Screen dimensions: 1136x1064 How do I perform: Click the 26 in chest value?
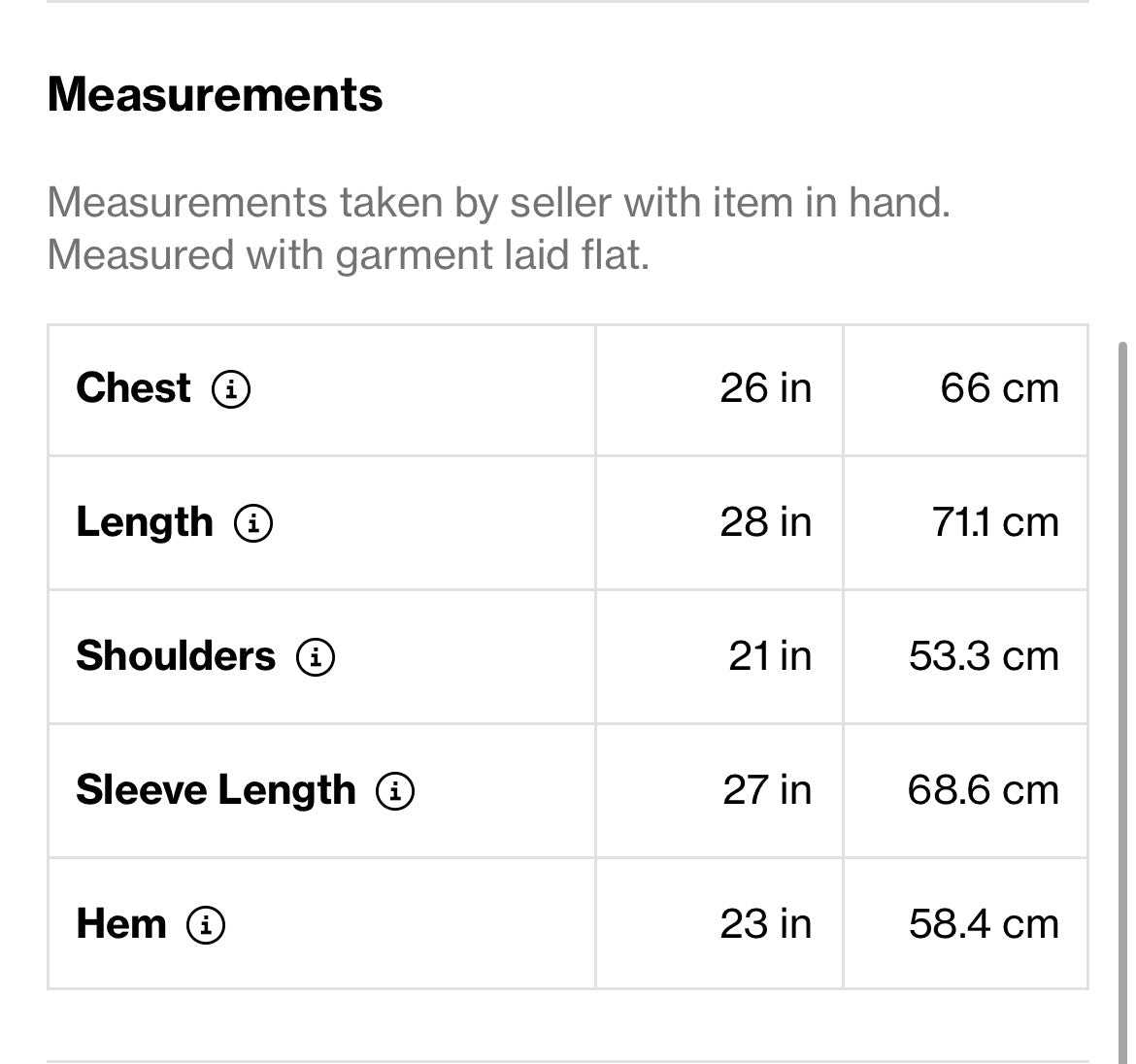point(766,388)
